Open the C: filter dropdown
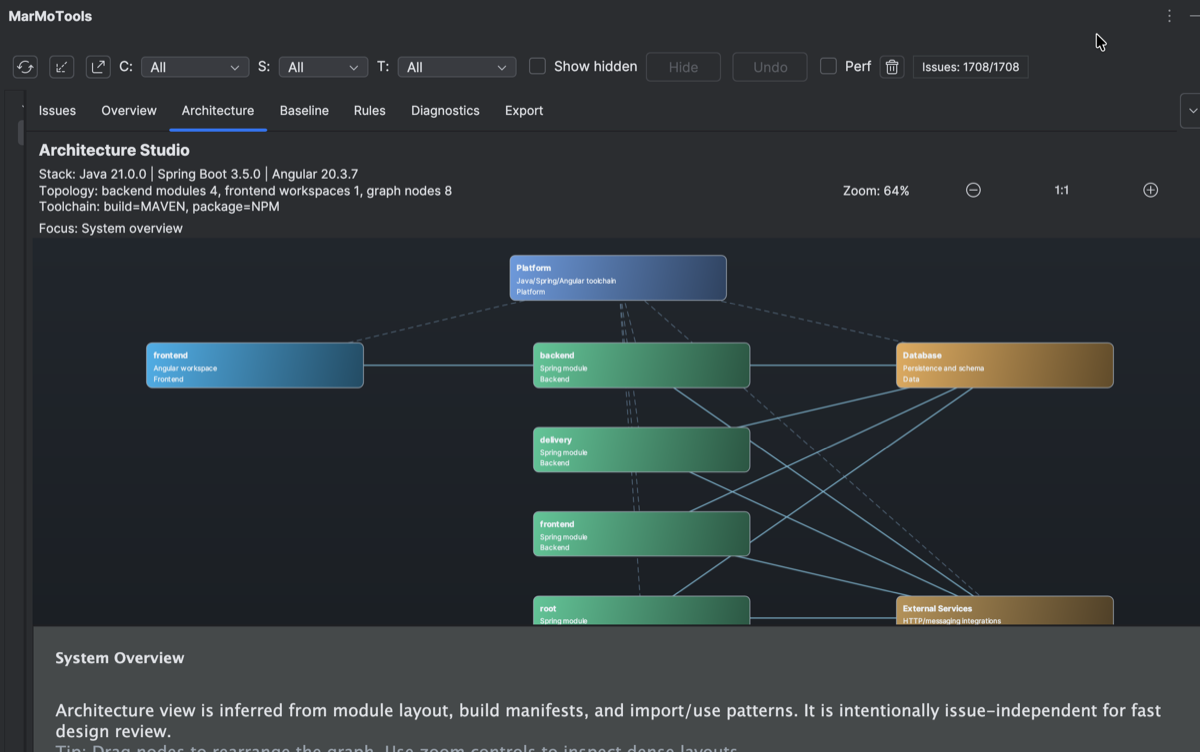Viewport: 1200px width, 752px height. tap(194, 66)
